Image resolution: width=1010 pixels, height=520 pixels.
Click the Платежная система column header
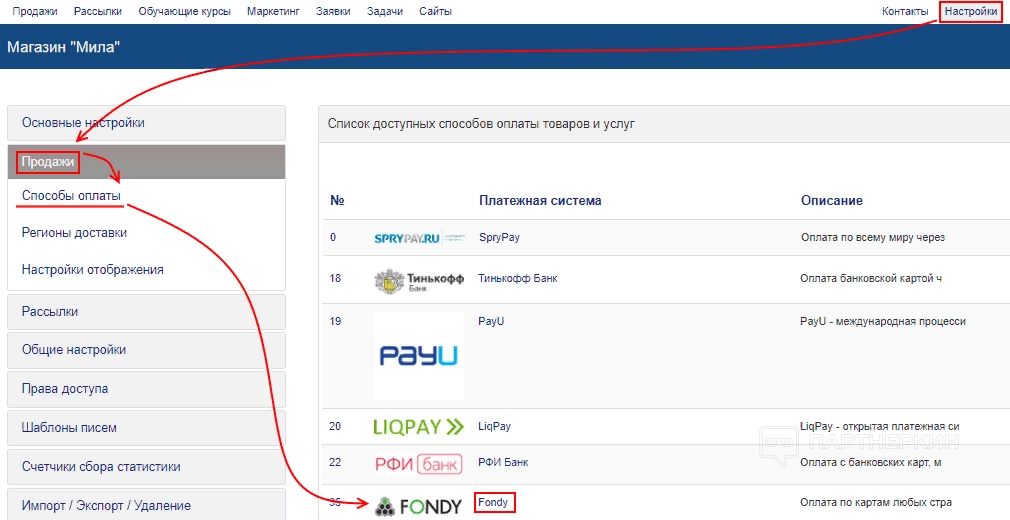540,200
